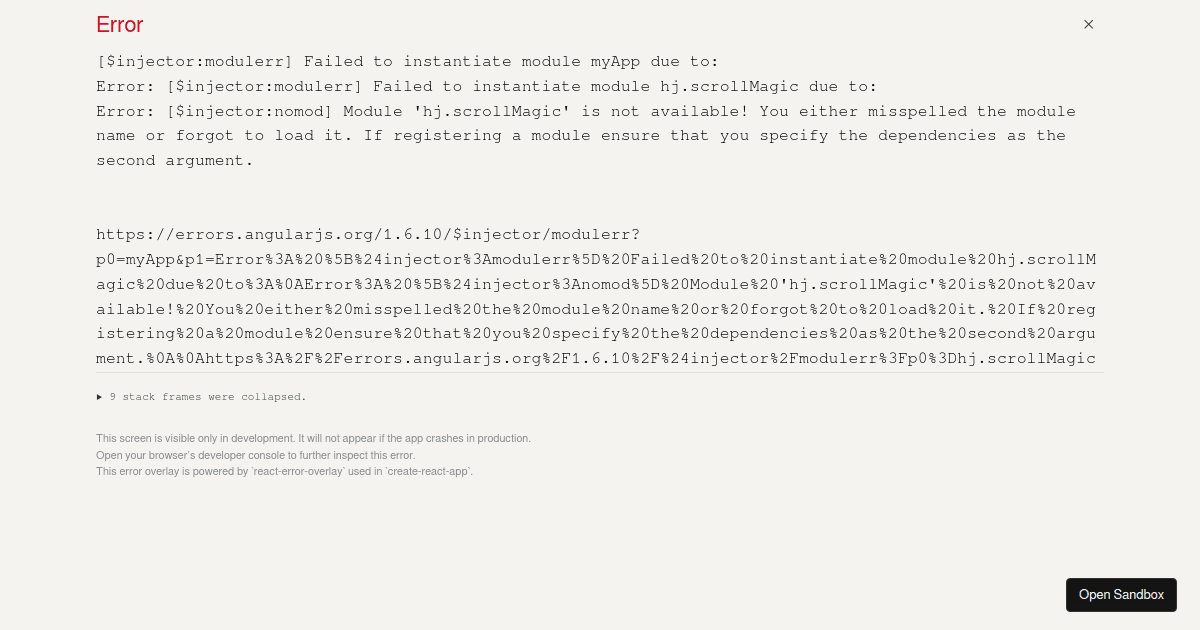This screenshot has width=1200, height=630.
Task: Click the red Error heading
Action: [x=119, y=25]
